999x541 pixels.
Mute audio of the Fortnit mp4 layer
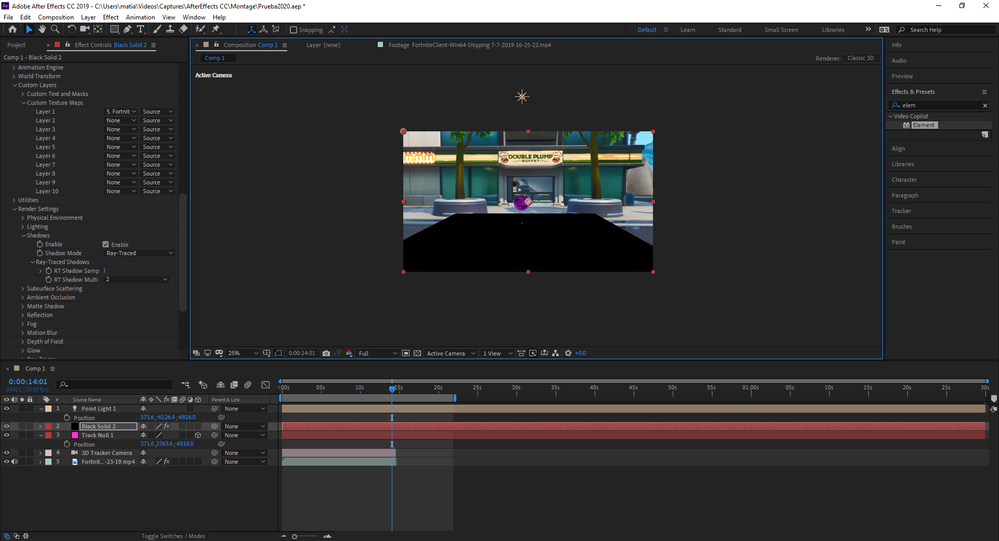(x=14, y=462)
